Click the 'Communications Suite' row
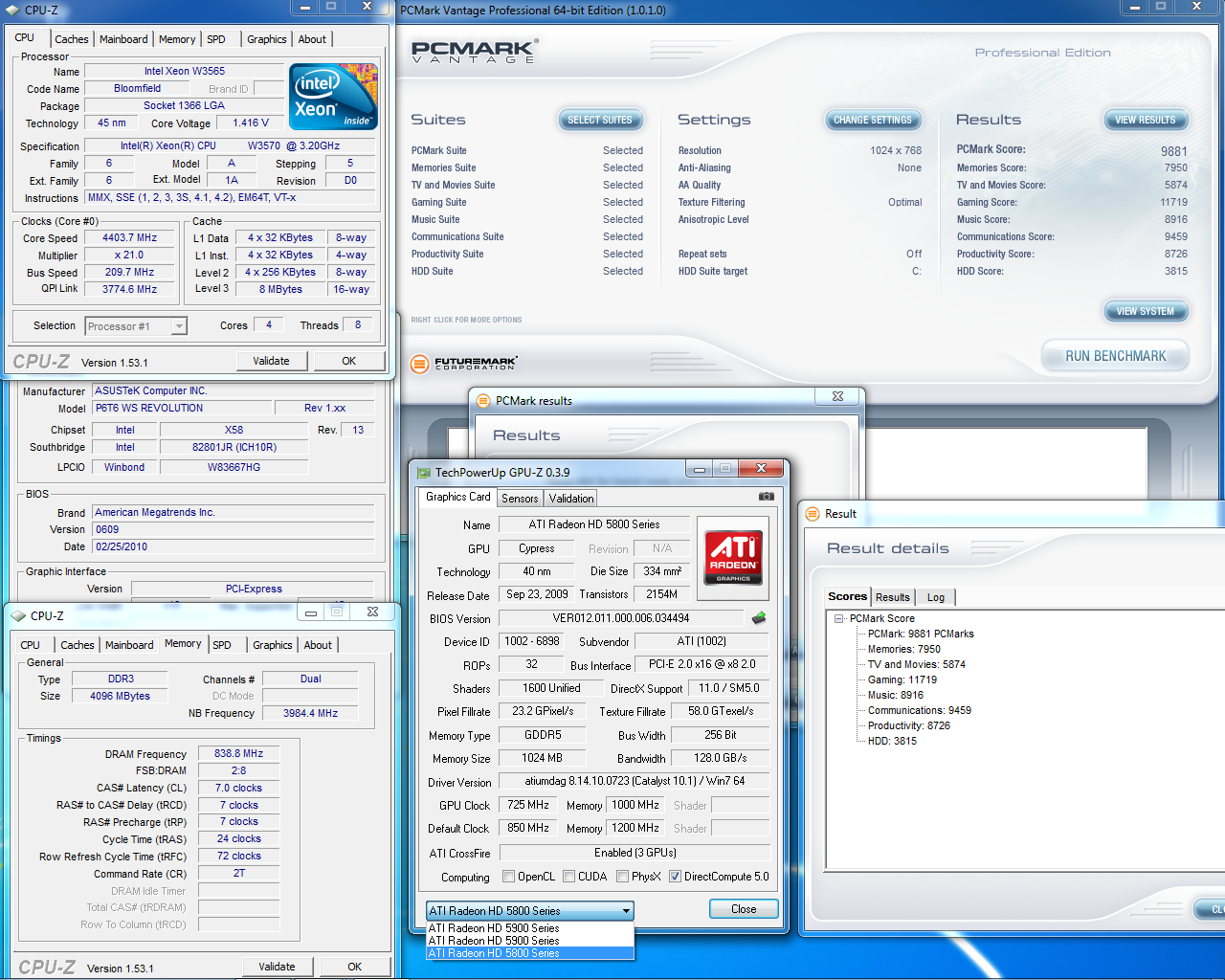This screenshot has height=980, width=1225. (x=527, y=236)
